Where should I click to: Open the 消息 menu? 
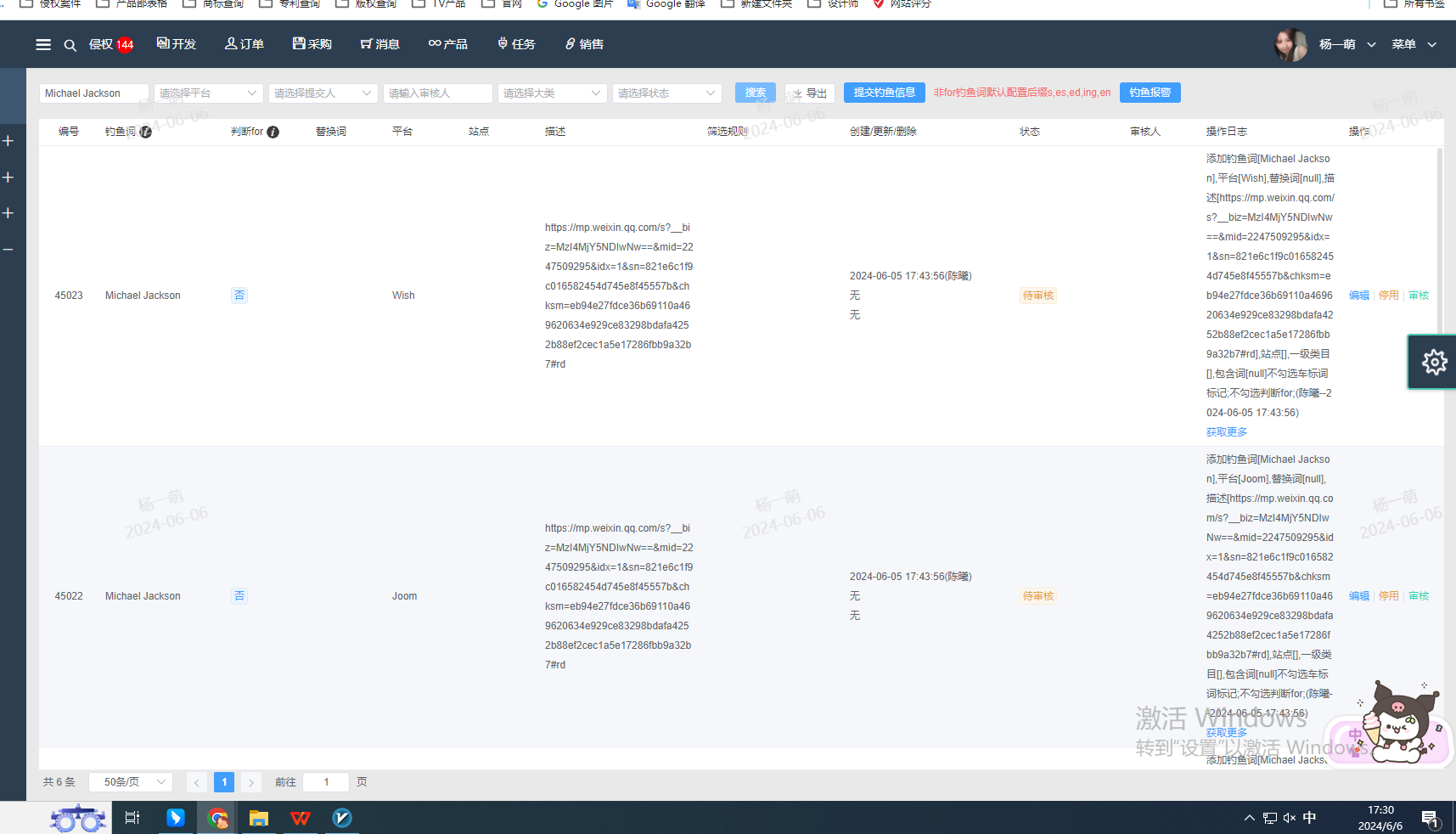(379, 44)
